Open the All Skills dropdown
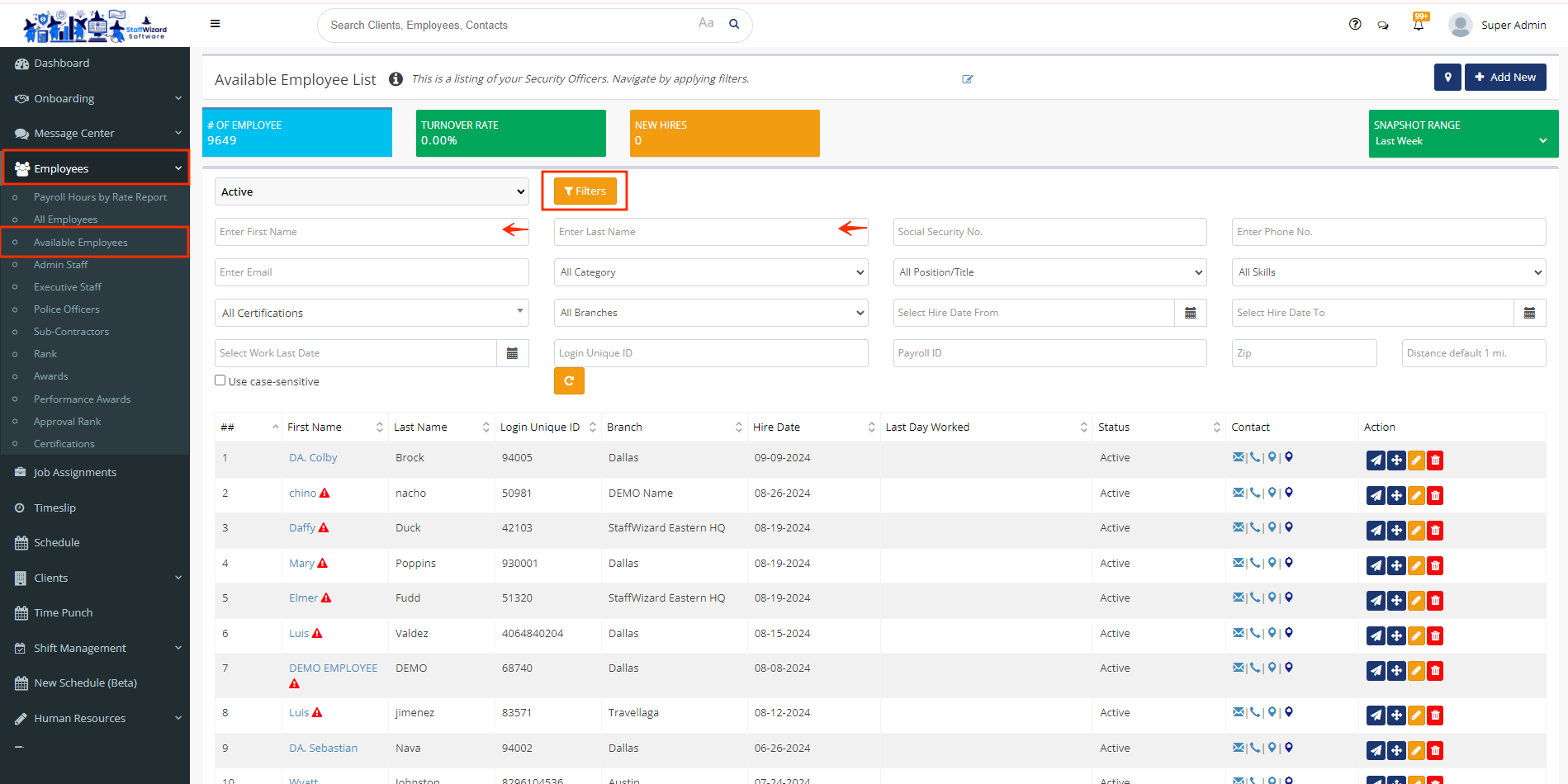1568x784 pixels. 1389,272
